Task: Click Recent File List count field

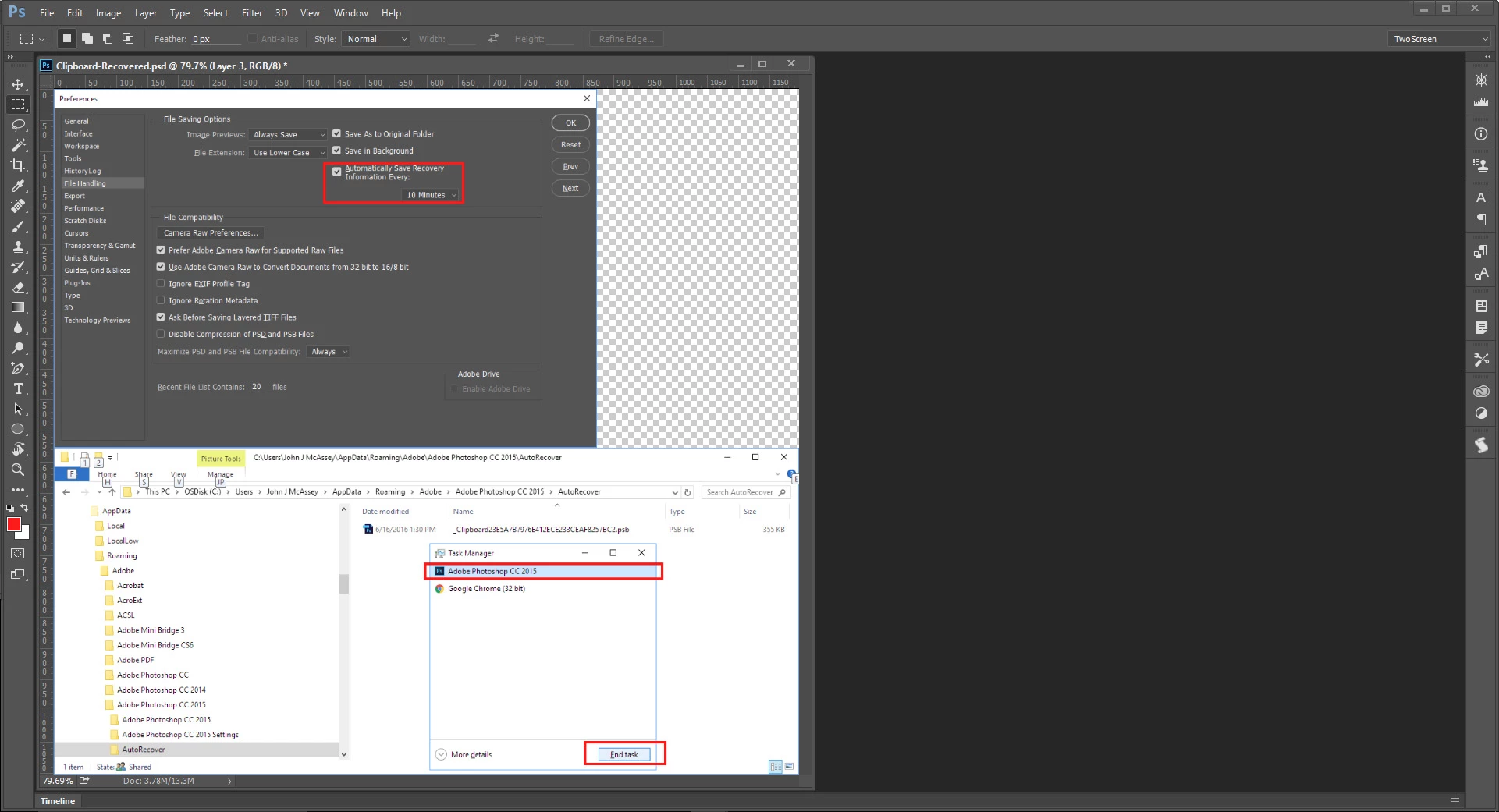Action: [258, 387]
